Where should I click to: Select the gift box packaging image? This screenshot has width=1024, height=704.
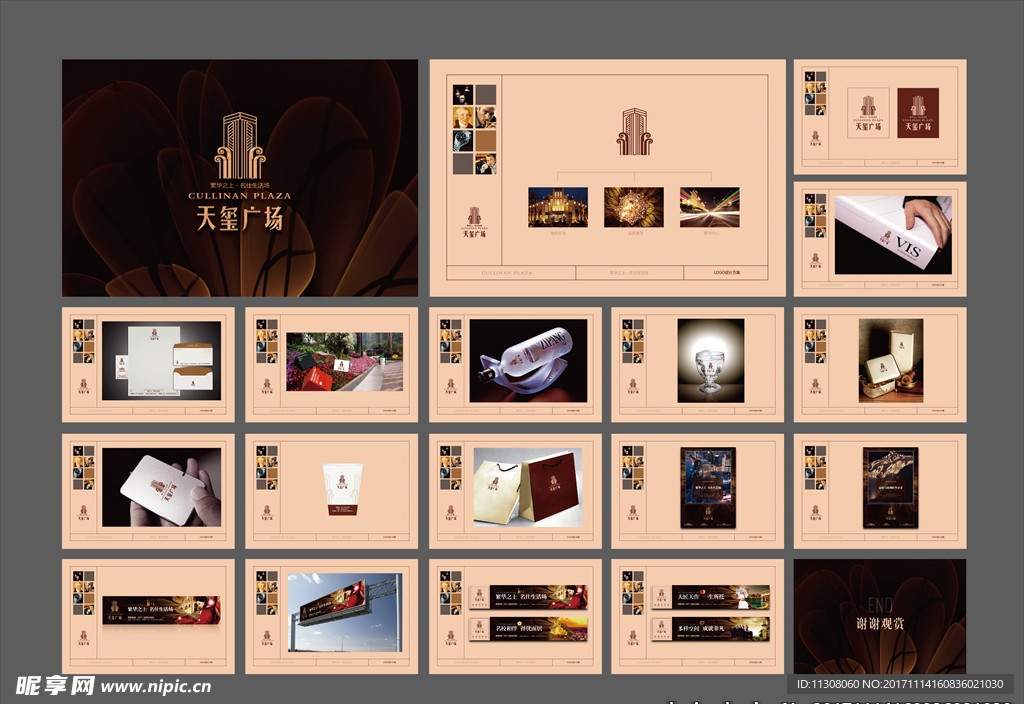(x=890, y=361)
